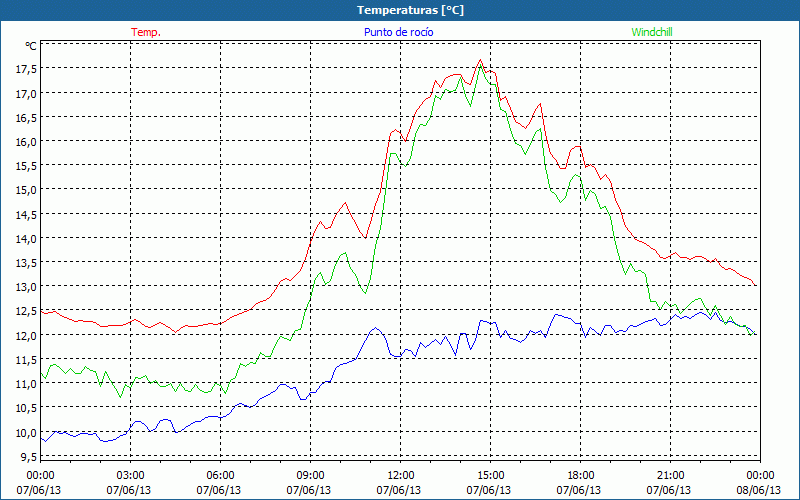Select the red "Temp." legend label
Screen dimensions: 800x500
146,32
